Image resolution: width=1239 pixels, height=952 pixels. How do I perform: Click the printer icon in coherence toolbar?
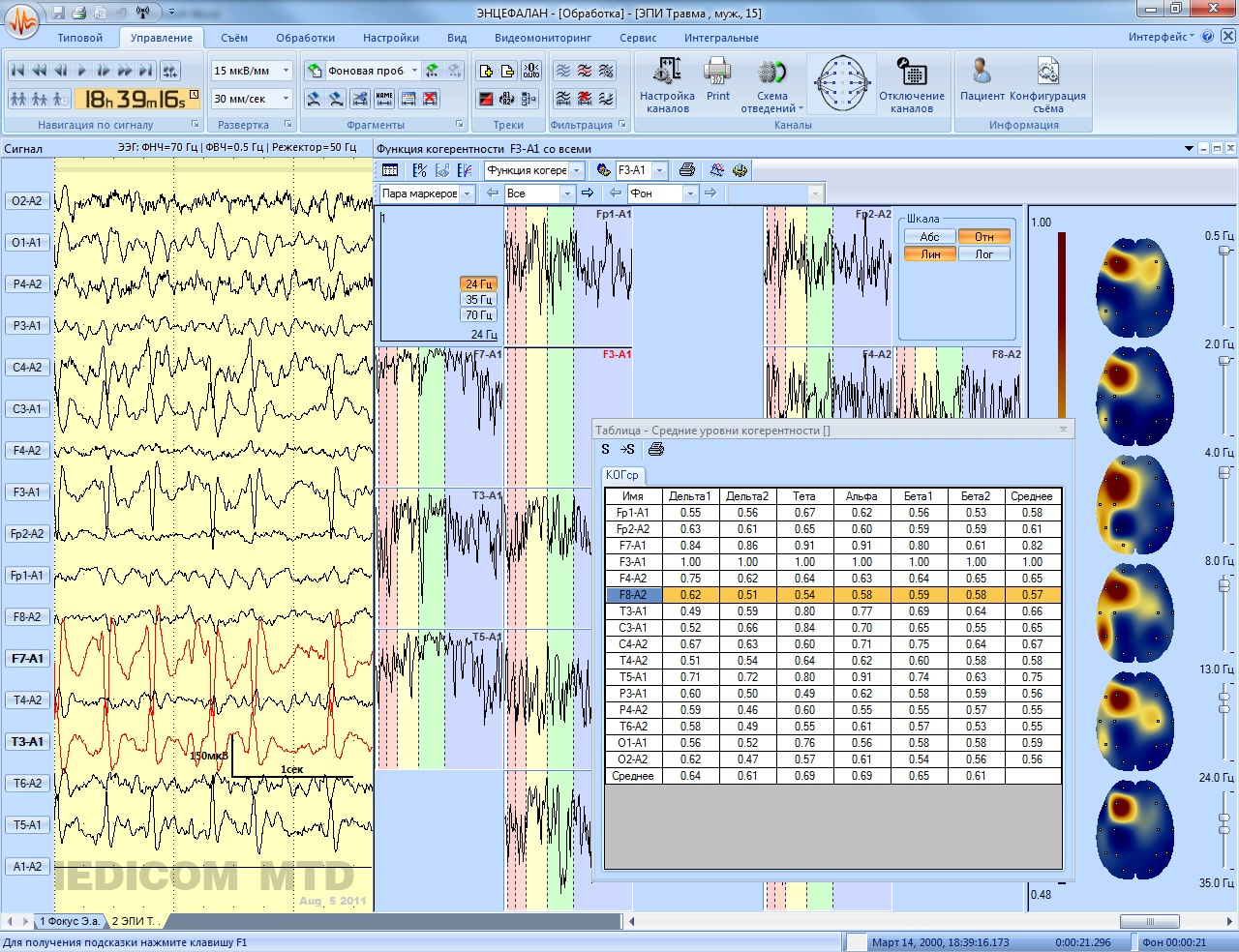tap(687, 170)
